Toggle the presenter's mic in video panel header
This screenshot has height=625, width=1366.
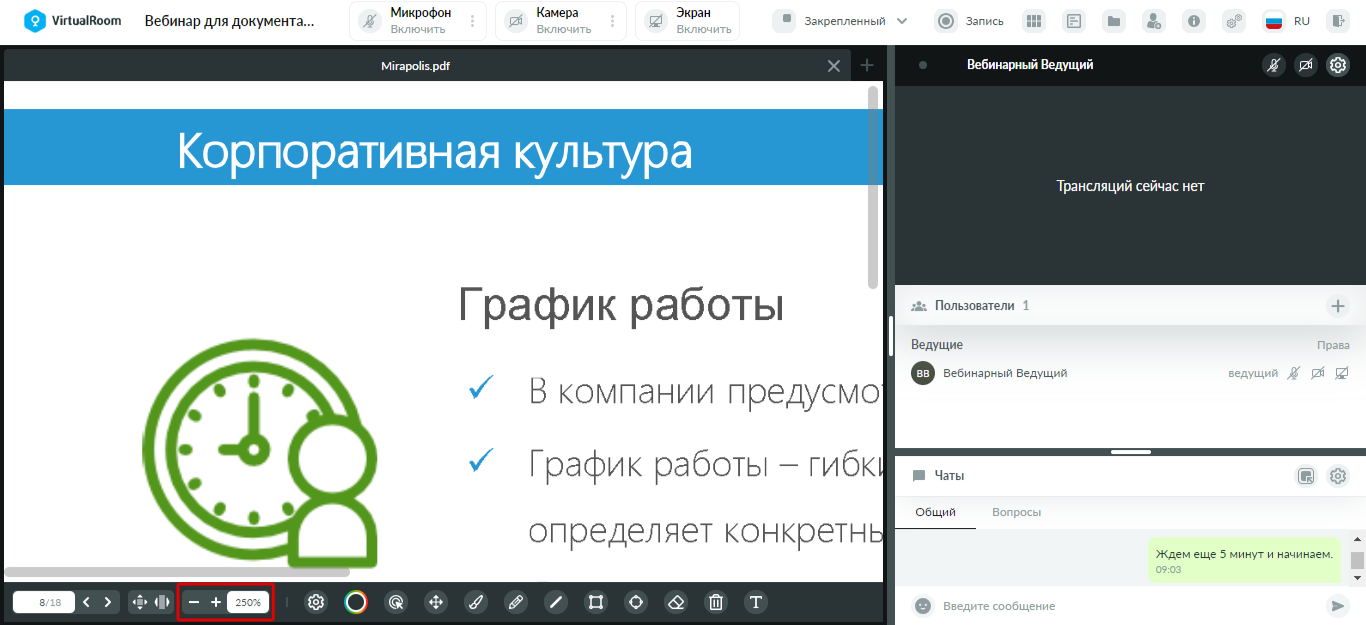(x=1273, y=65)
